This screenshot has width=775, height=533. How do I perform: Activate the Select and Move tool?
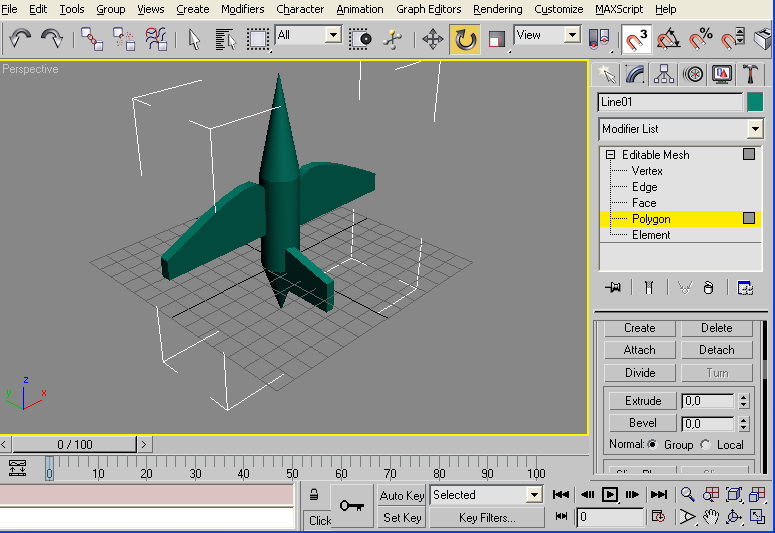pyautogui.click(x=432, y=39)
